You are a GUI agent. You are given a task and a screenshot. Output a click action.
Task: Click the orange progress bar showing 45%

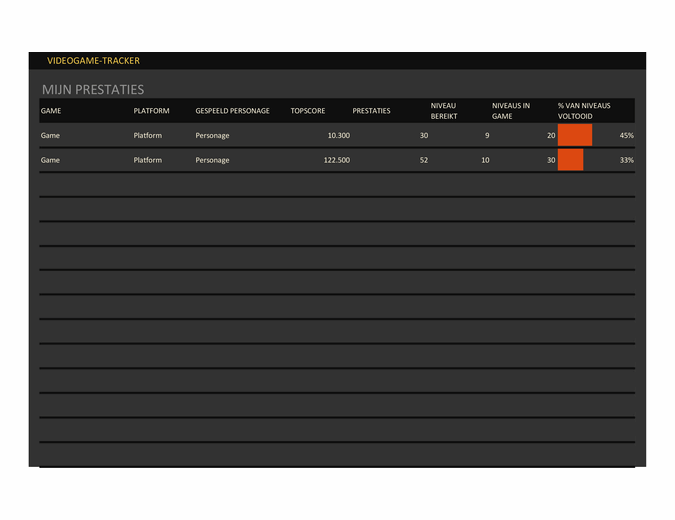pyautogui.click(x=575, y=135)
